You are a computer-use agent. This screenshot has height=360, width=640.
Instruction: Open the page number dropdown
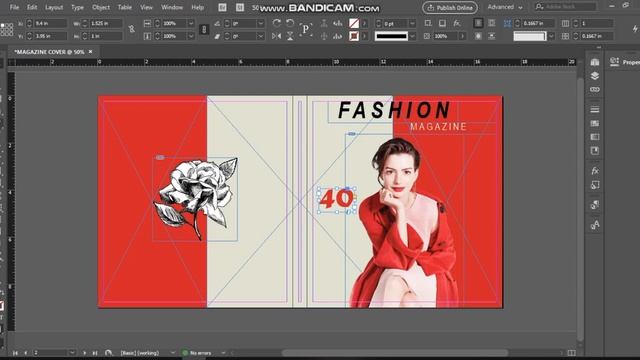pyautogui.click(x=72, y=353)
